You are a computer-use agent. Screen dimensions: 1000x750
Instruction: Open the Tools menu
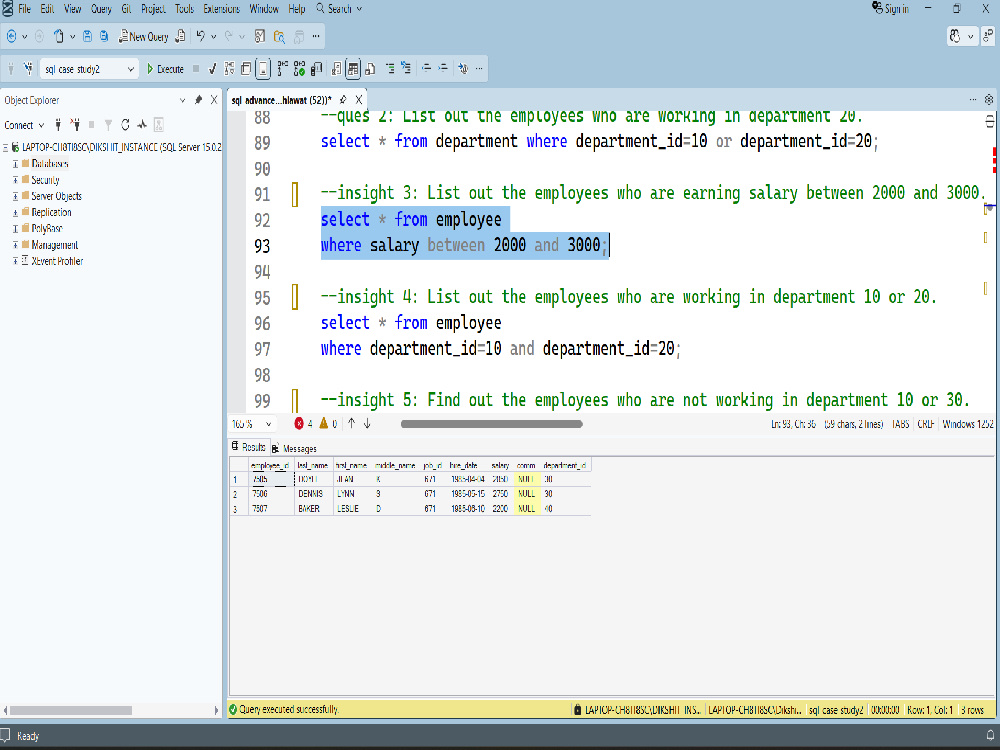pyautogui.click(x=184, y=9)
